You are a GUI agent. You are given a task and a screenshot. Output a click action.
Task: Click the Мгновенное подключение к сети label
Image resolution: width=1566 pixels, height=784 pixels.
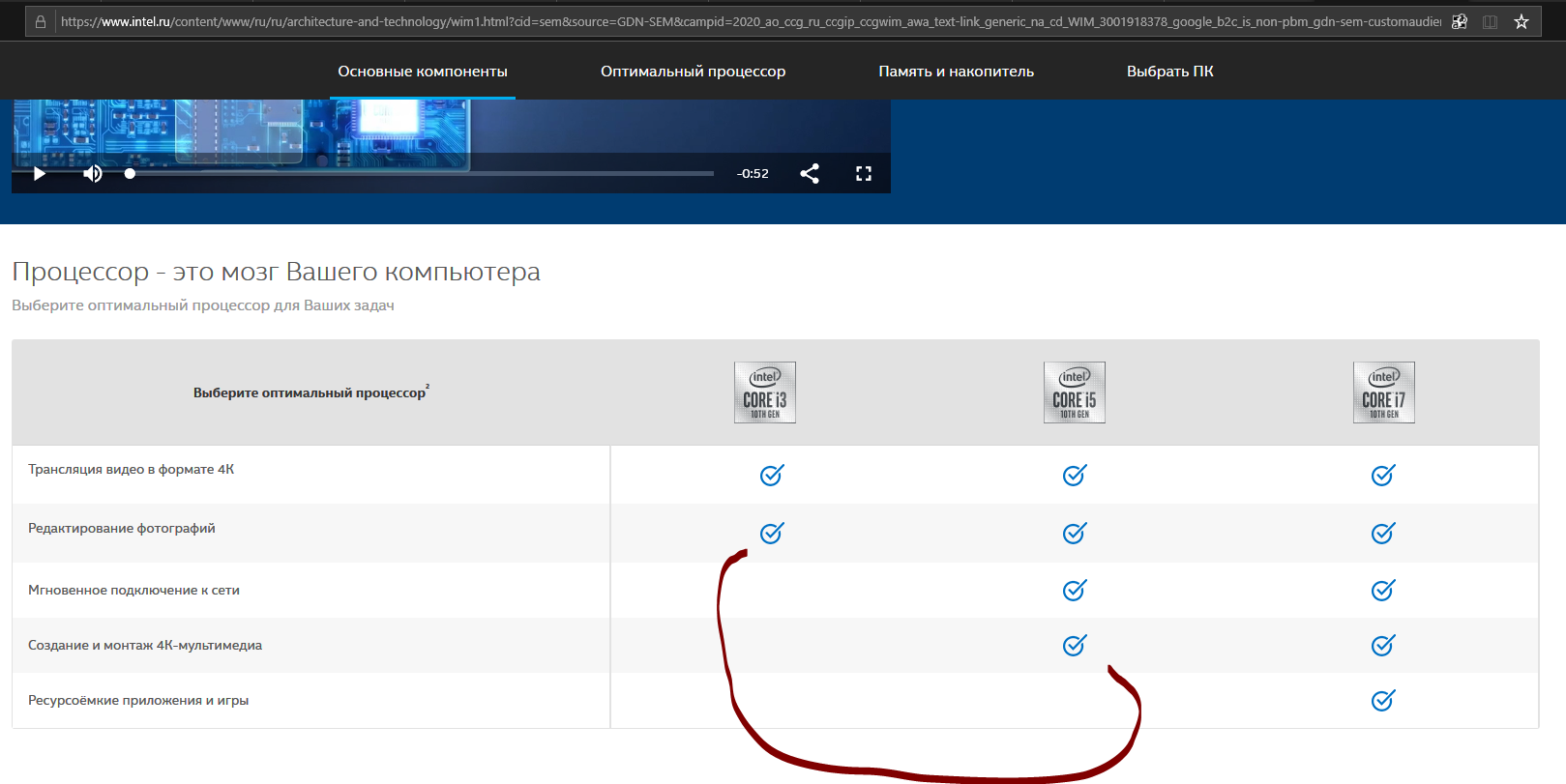tap(133, 590)
